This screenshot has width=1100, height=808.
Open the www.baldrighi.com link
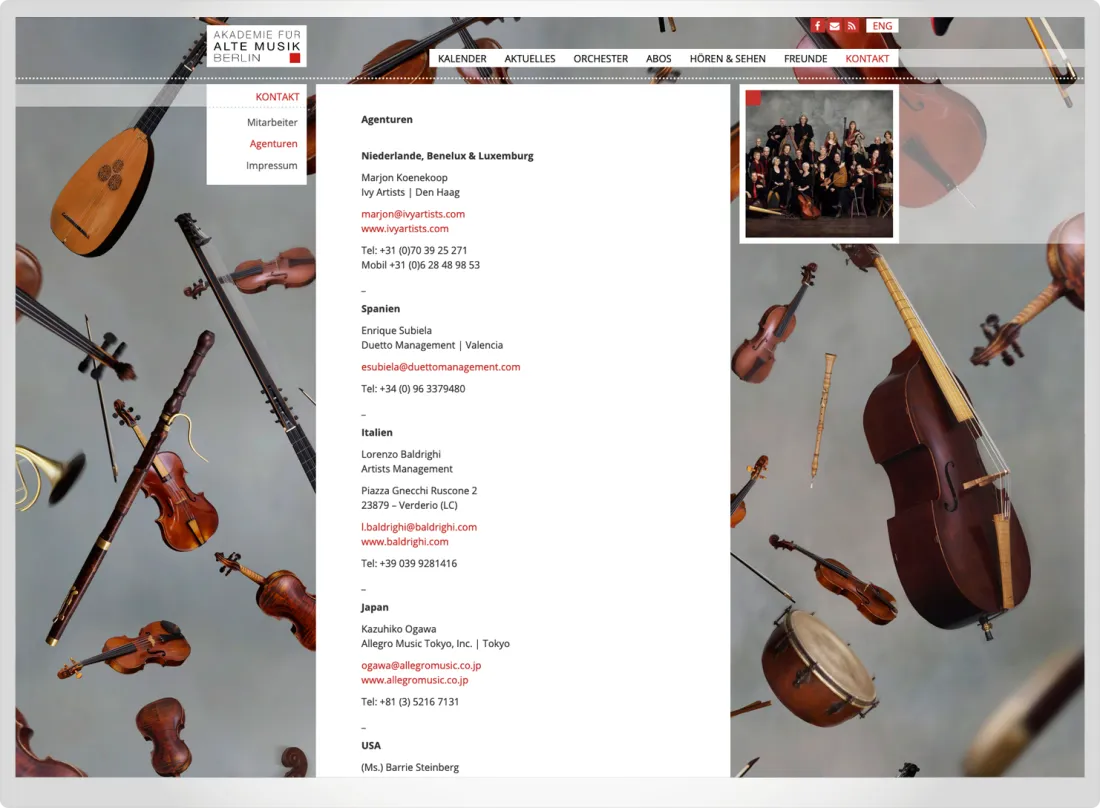[x=405, y=542]
